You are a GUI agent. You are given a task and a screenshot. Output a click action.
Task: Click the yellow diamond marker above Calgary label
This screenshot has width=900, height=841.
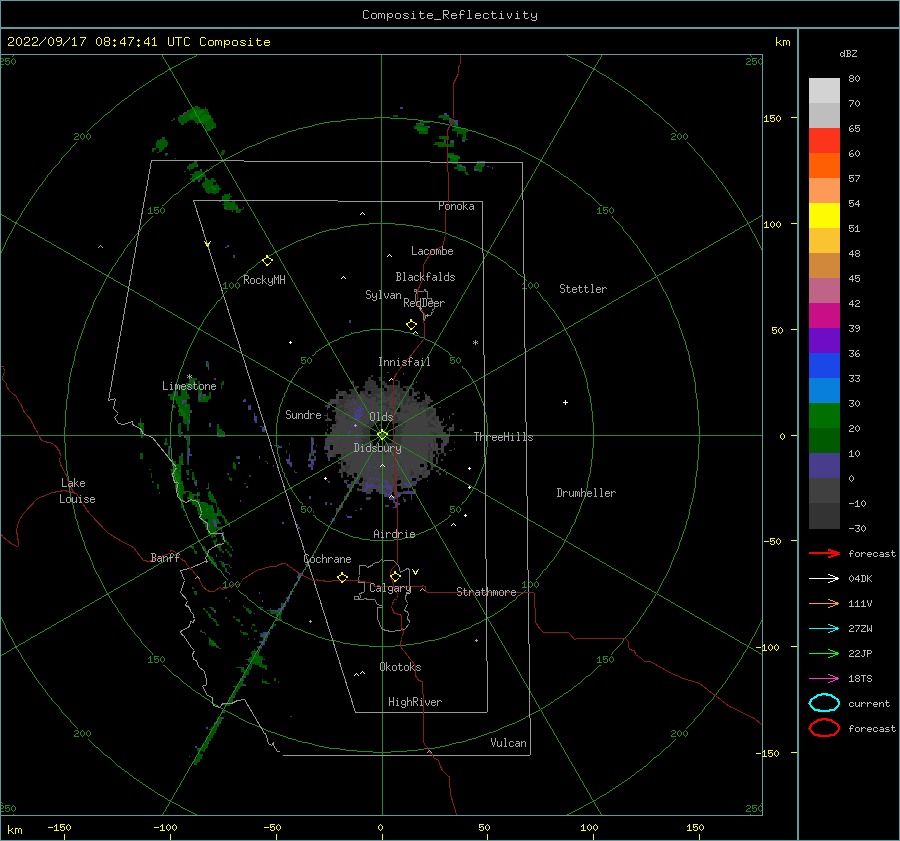395,576
